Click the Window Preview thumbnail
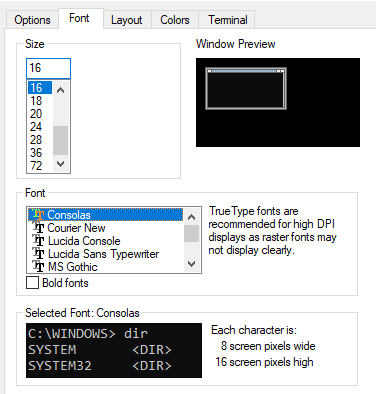The width and height of the screenshot is (376, 394). (278, 102)
